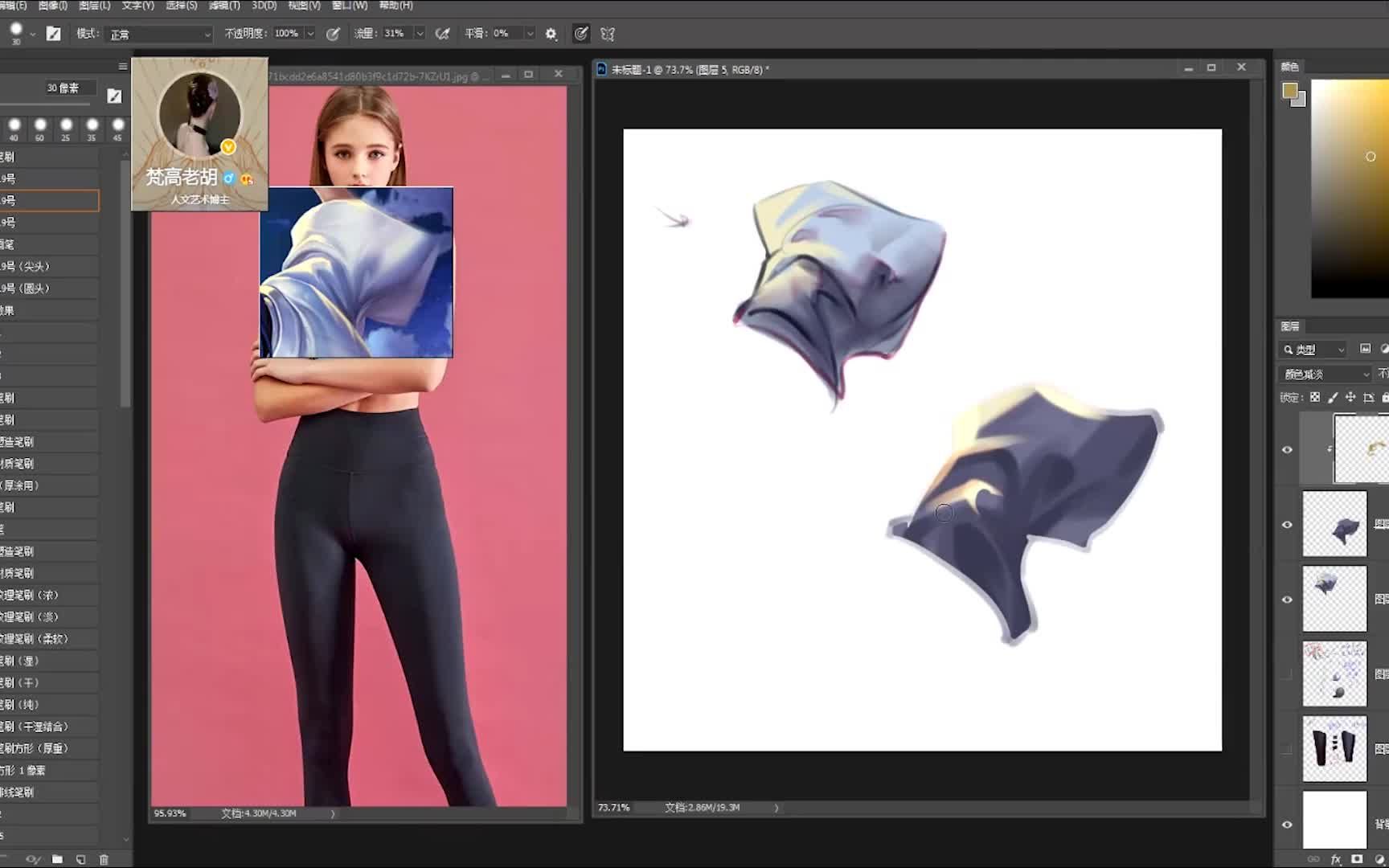Toggle pressure for size icon
The height and width of the screenshot is (868, 1389).
tap(580, 34)
